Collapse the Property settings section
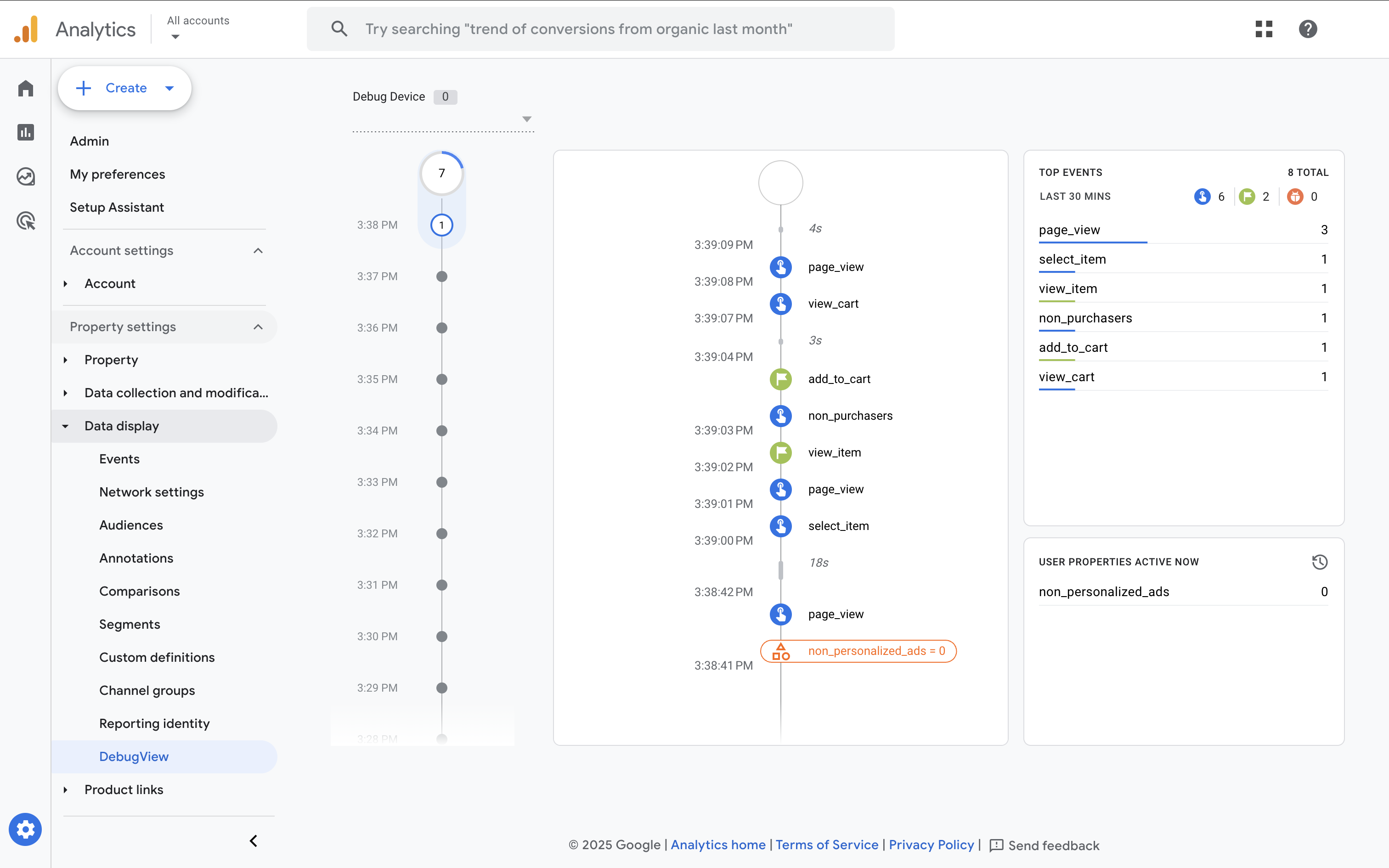The image size is (1389, 868). 258,327
